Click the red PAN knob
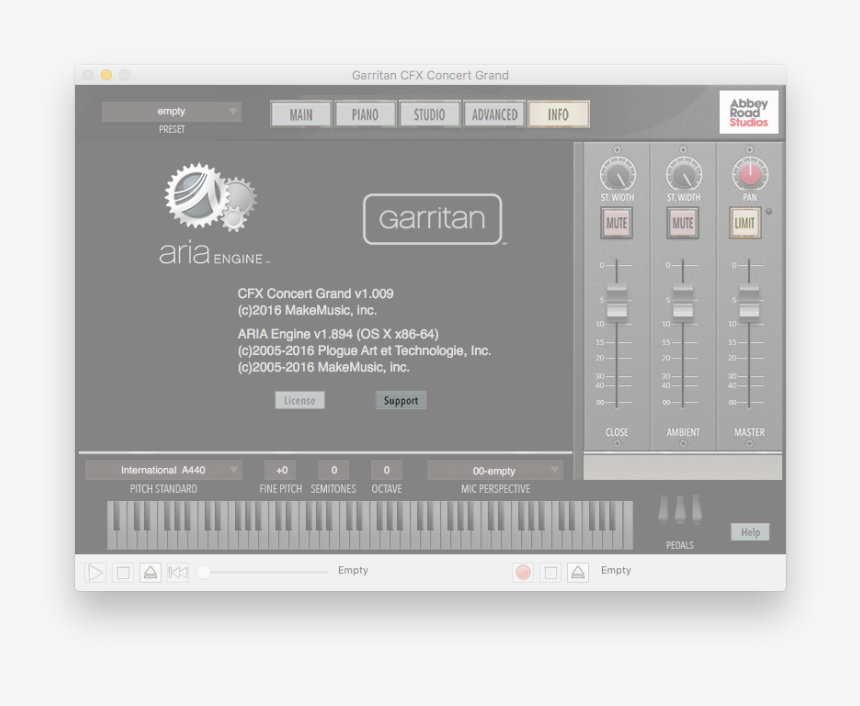This screenshot has height=706, width=860. point(750,175)
